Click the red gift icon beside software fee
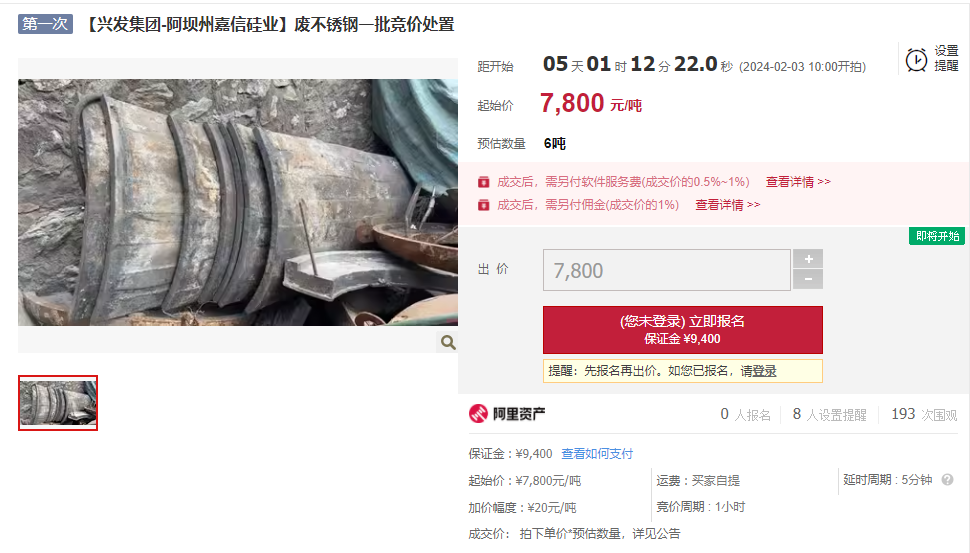The image size is (970, 553). click(x=484, y=182)
